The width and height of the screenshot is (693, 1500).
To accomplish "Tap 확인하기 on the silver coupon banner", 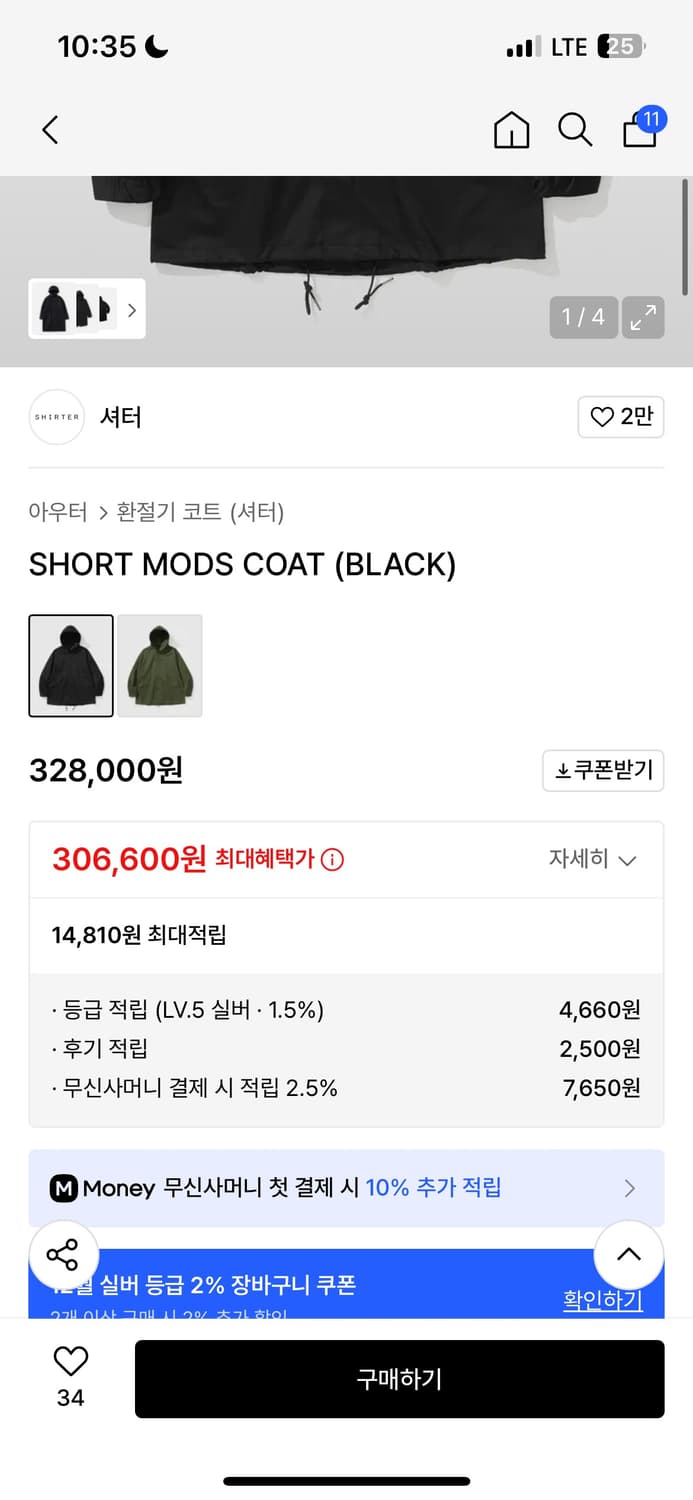I will pos(601,1299).
